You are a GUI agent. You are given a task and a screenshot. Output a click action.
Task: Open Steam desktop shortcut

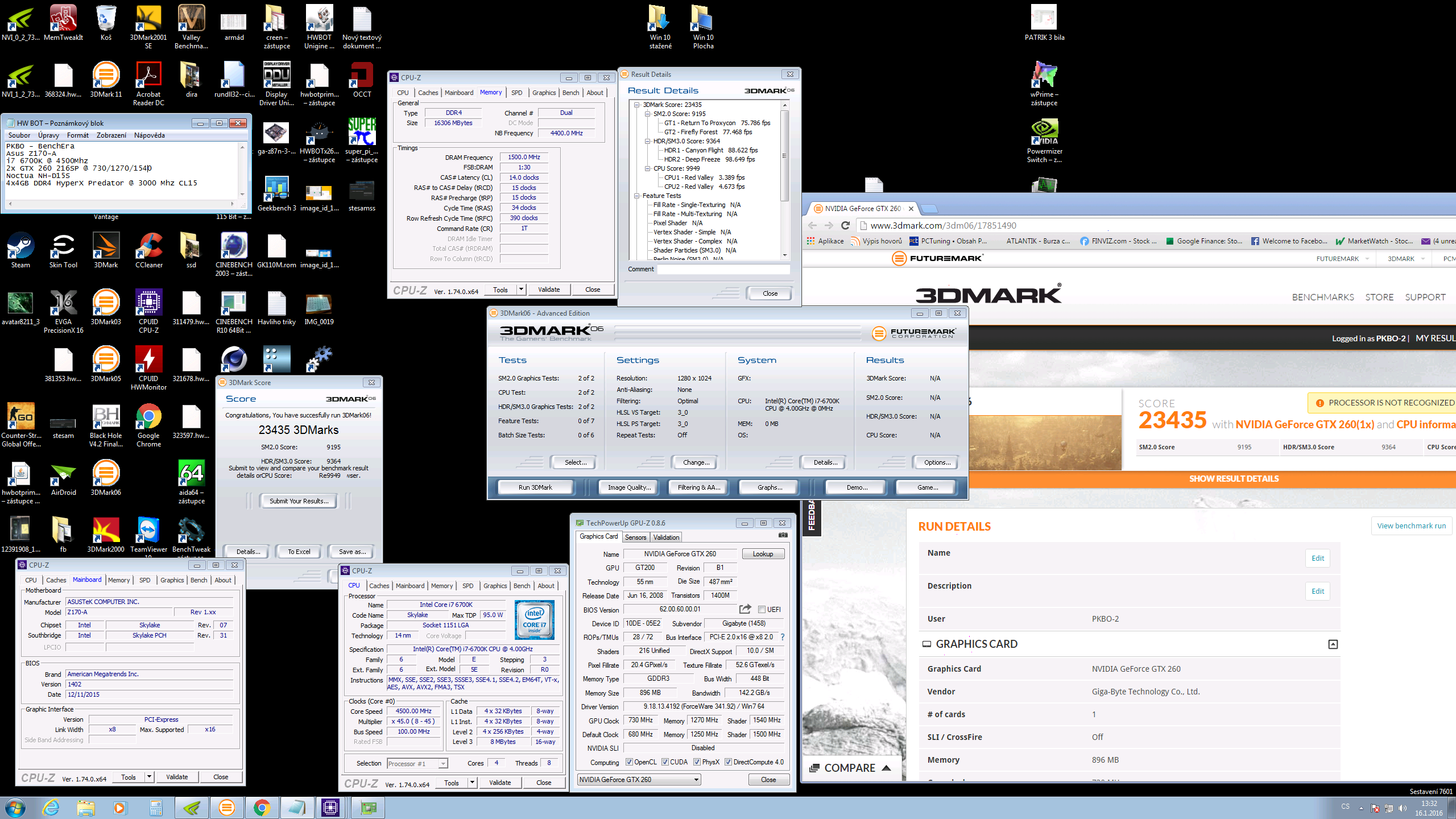pyautogui.click(x=20, y=250)
